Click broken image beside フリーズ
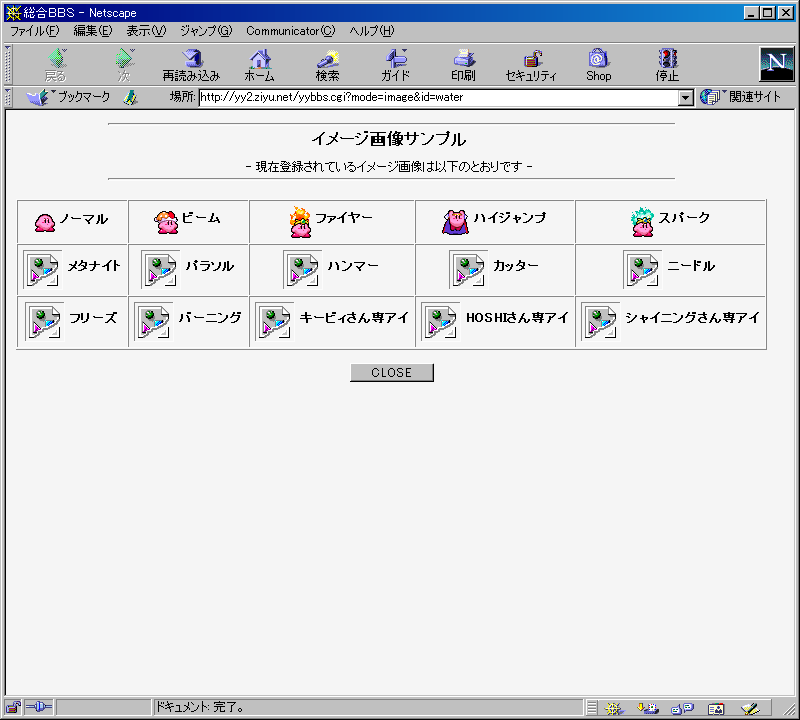The image size is (800, 720). coord(44,322)
